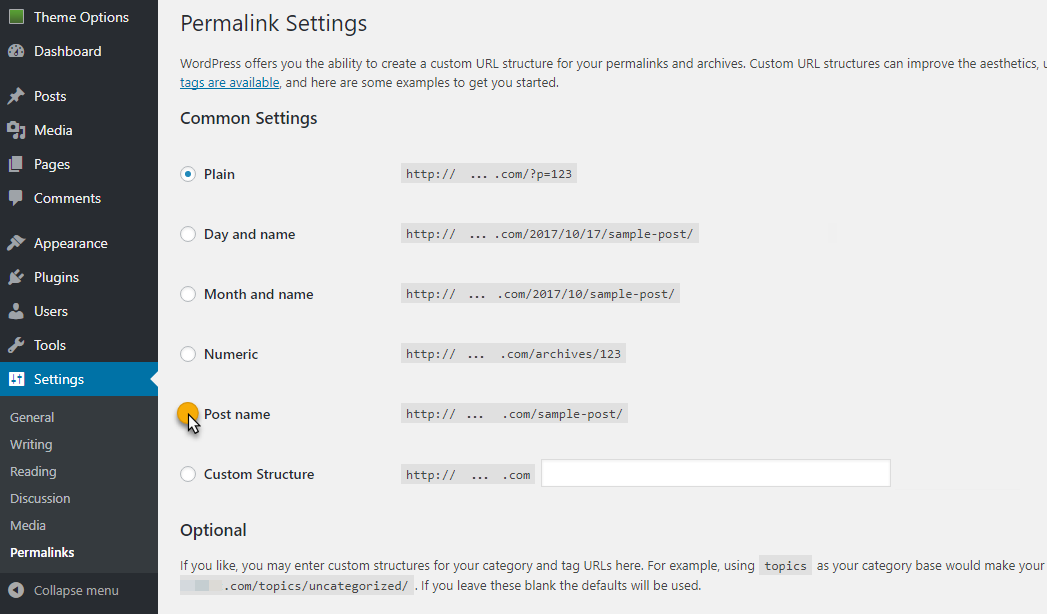The image size is (1047, 614).
Task: Open Comments via its speech bubble icon
Action: point(18,198)
